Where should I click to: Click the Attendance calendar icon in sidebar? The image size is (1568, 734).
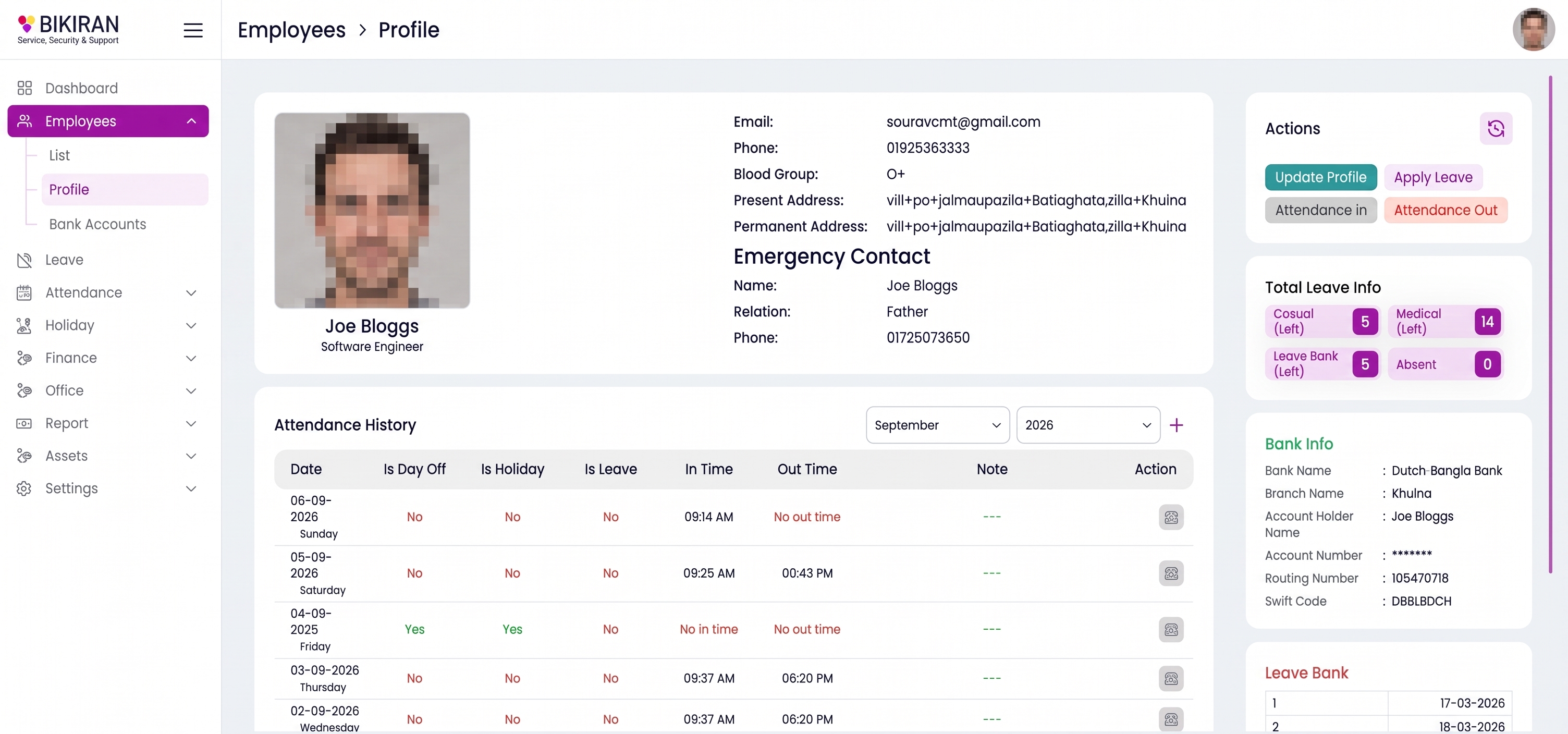(24, 293)
